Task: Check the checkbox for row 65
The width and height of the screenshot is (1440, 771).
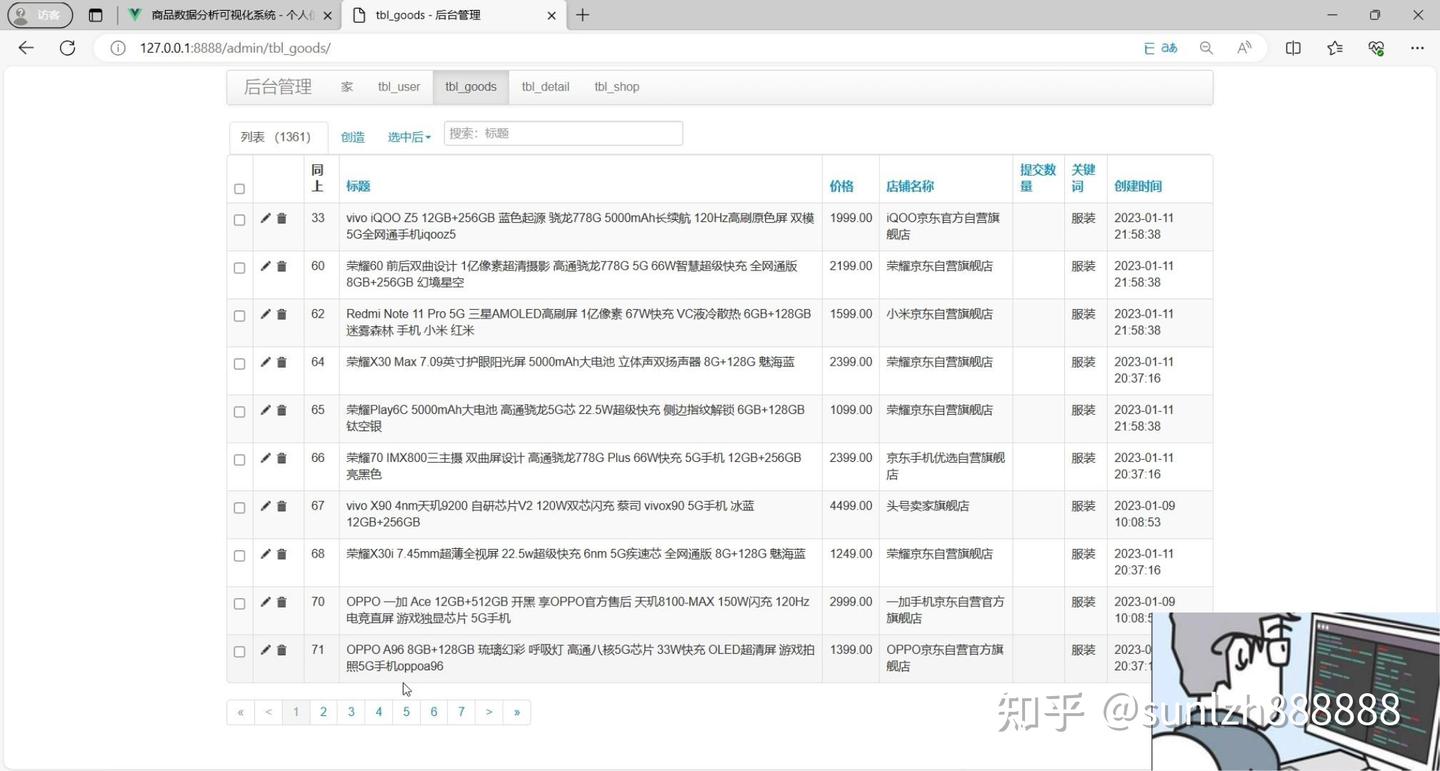Action: click(239, 412)
